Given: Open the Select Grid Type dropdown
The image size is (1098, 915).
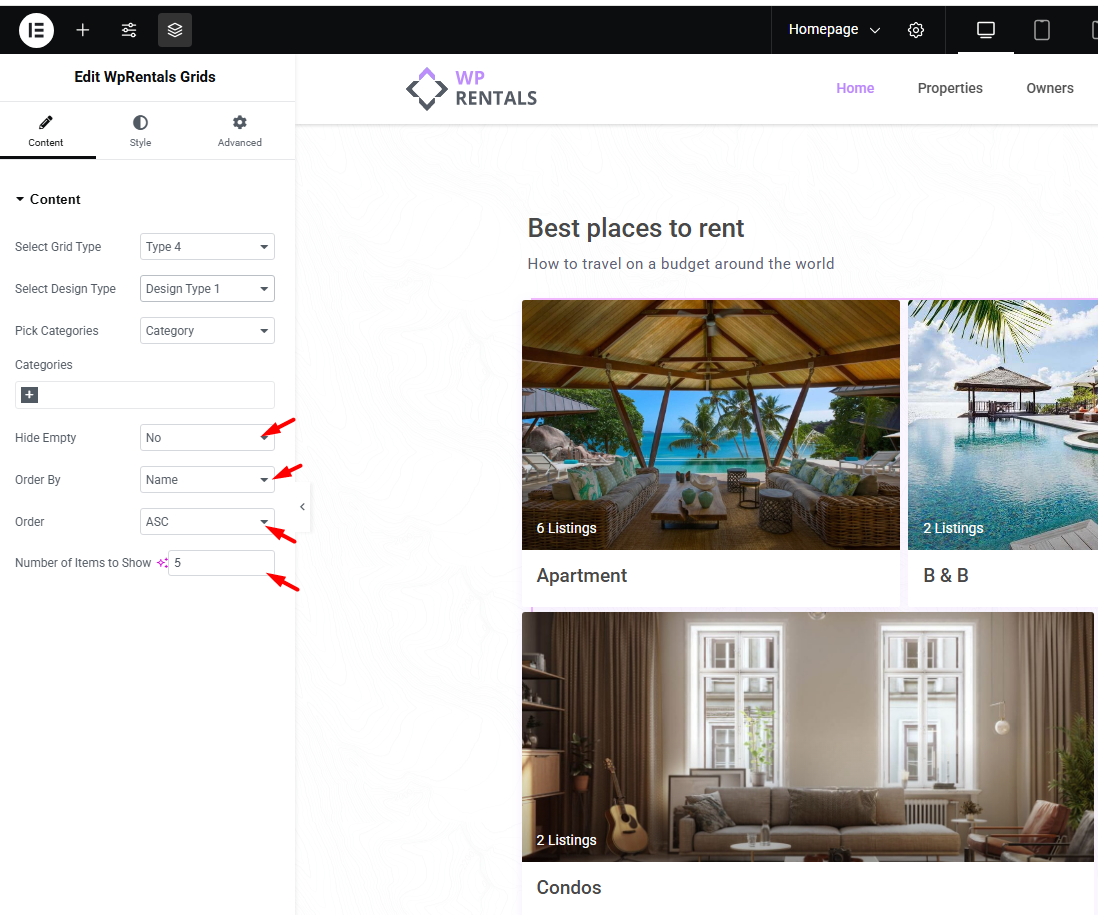Looking at the screenshot, I should point(207,247).
